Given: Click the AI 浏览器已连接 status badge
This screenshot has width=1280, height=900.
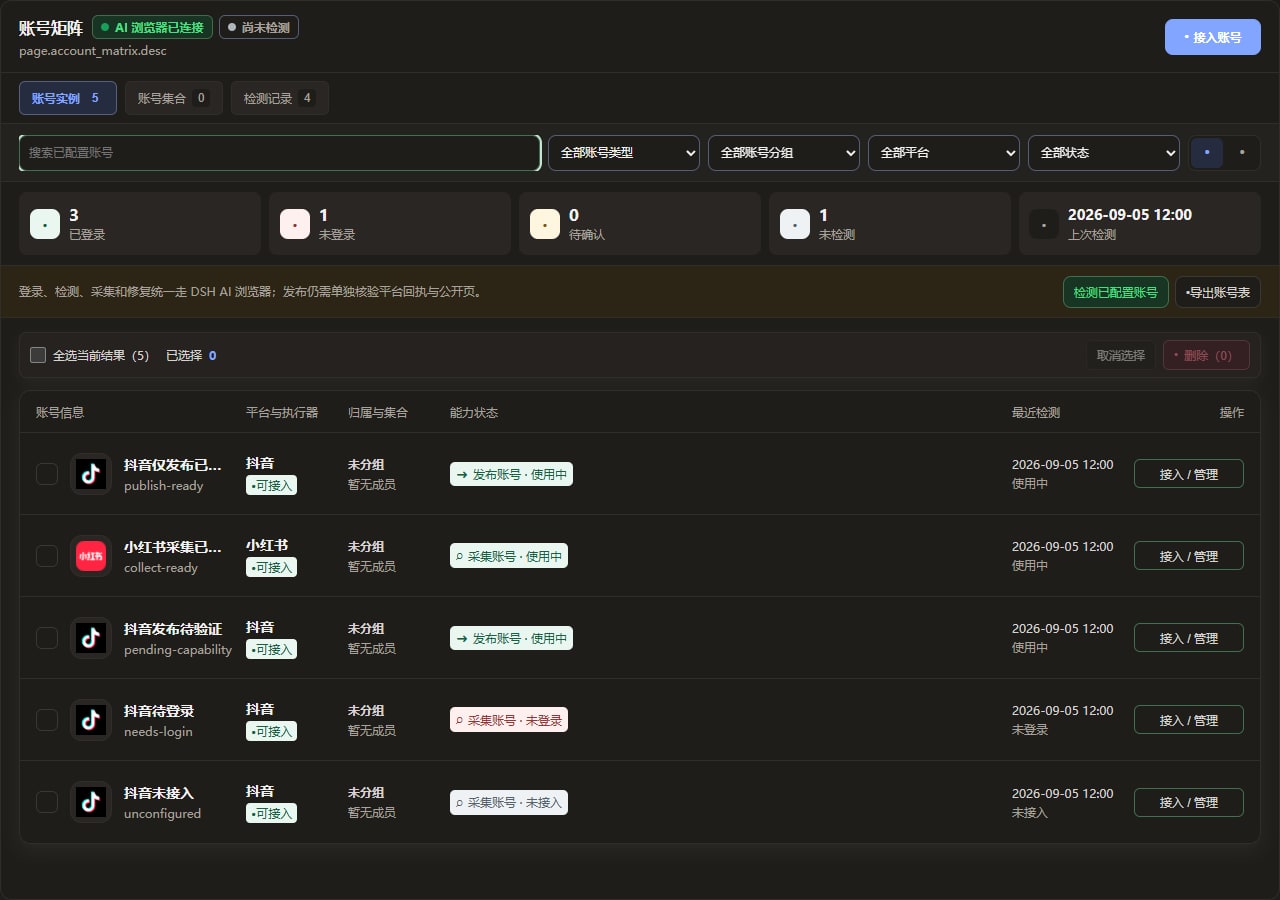Looking at the screenshot, I should click(152, 27).
